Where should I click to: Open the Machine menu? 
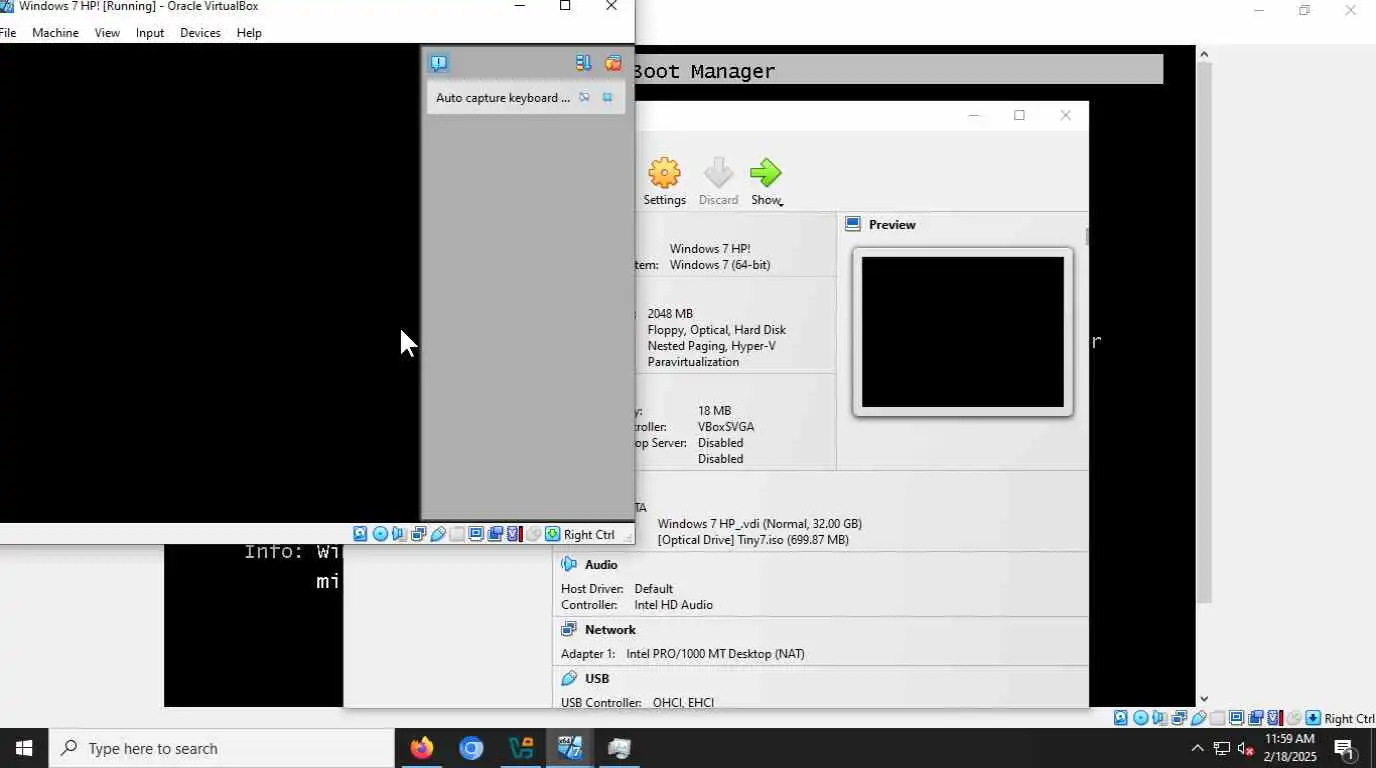click(x=55, y=33)
